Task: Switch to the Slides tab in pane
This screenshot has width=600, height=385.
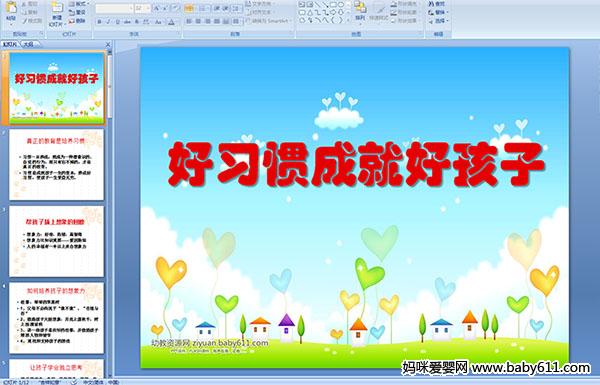Action: point(10,44)
